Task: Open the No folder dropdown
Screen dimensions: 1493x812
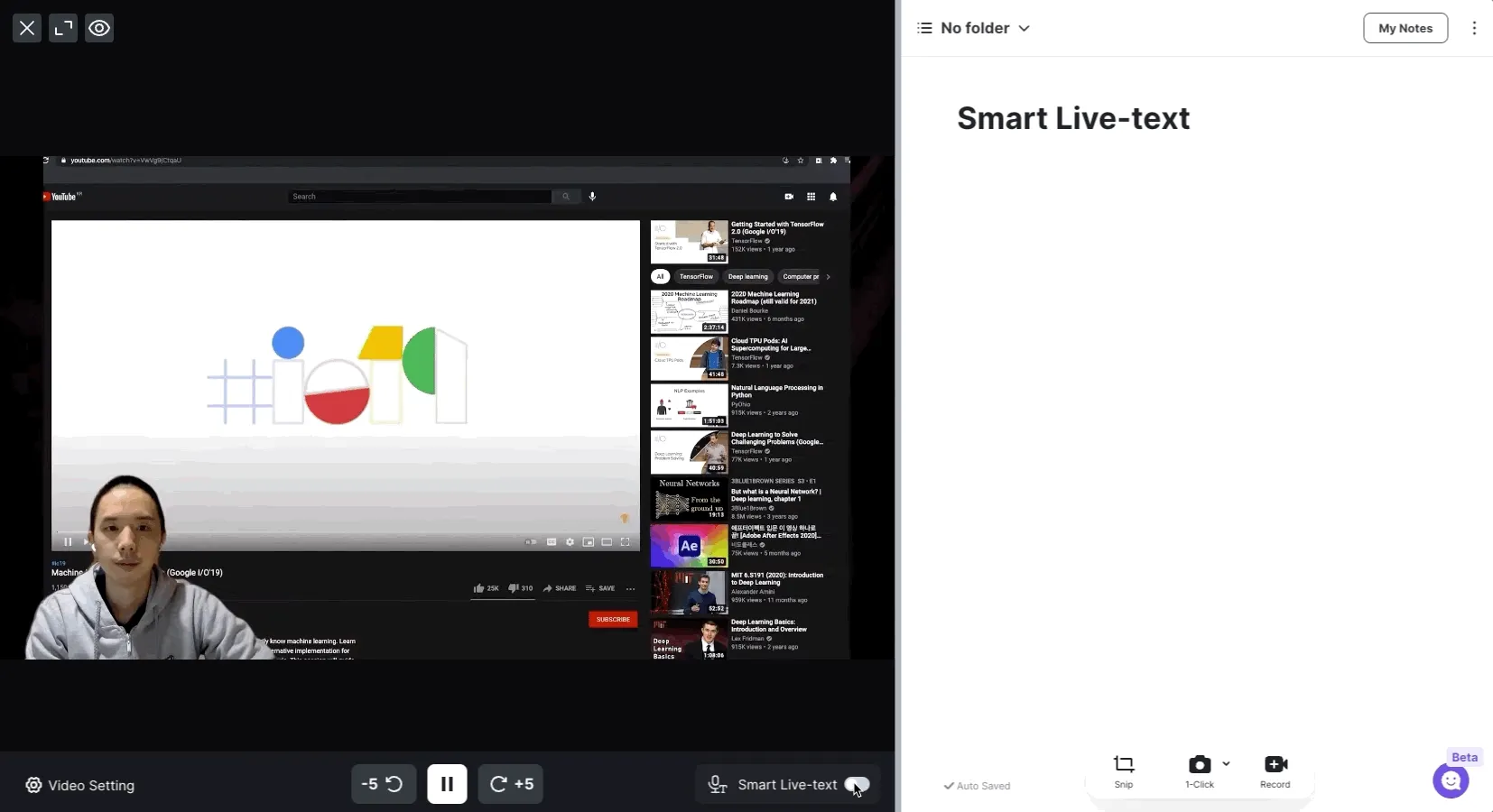Action: [x=985, y=28]
